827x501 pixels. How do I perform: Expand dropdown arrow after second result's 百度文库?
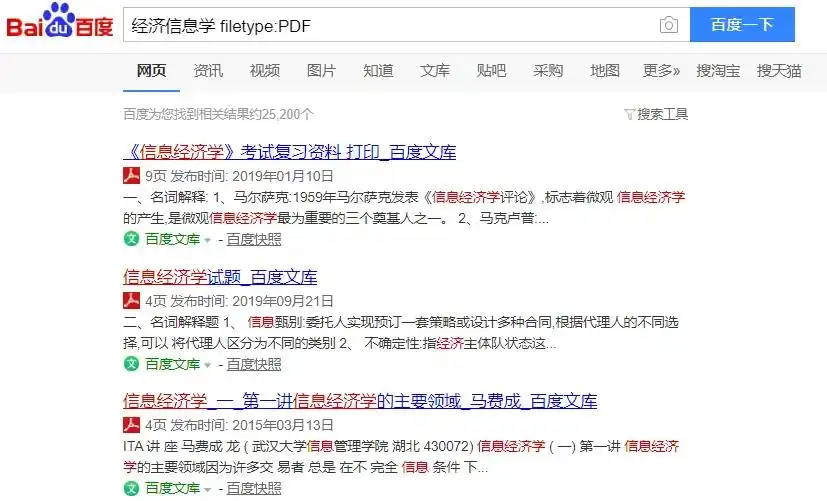[208, 365]
